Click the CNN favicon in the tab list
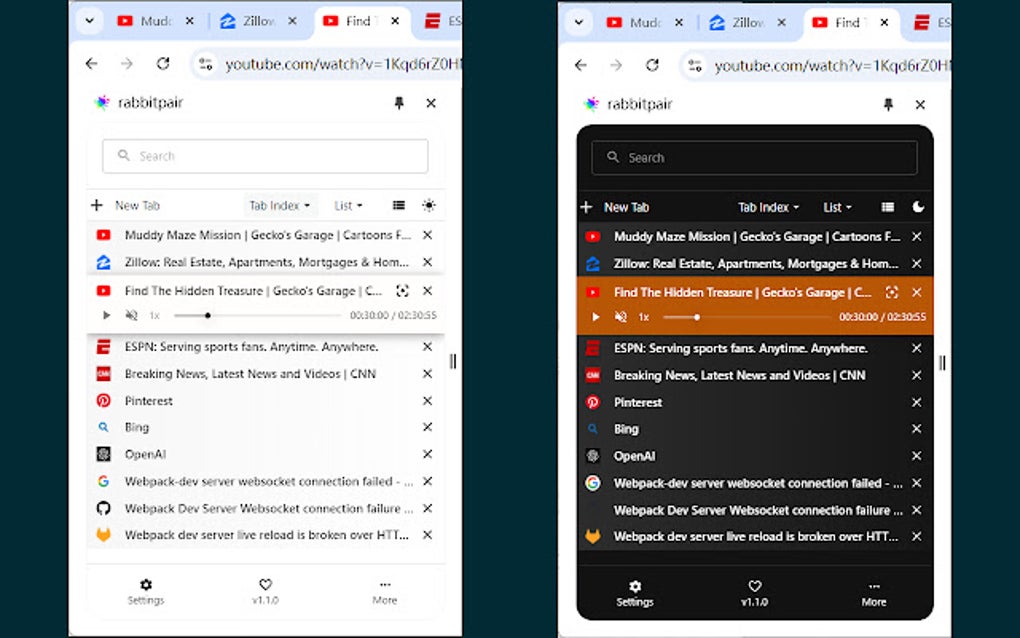This screenshot has width=1020, height=638. tap(103, 373)
